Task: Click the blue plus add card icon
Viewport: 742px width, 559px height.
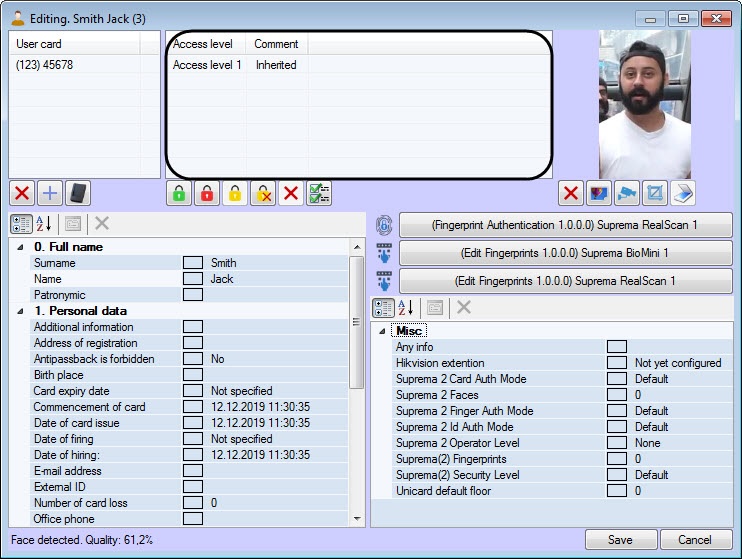Action: pyautogui.click(x=49, y=193)
